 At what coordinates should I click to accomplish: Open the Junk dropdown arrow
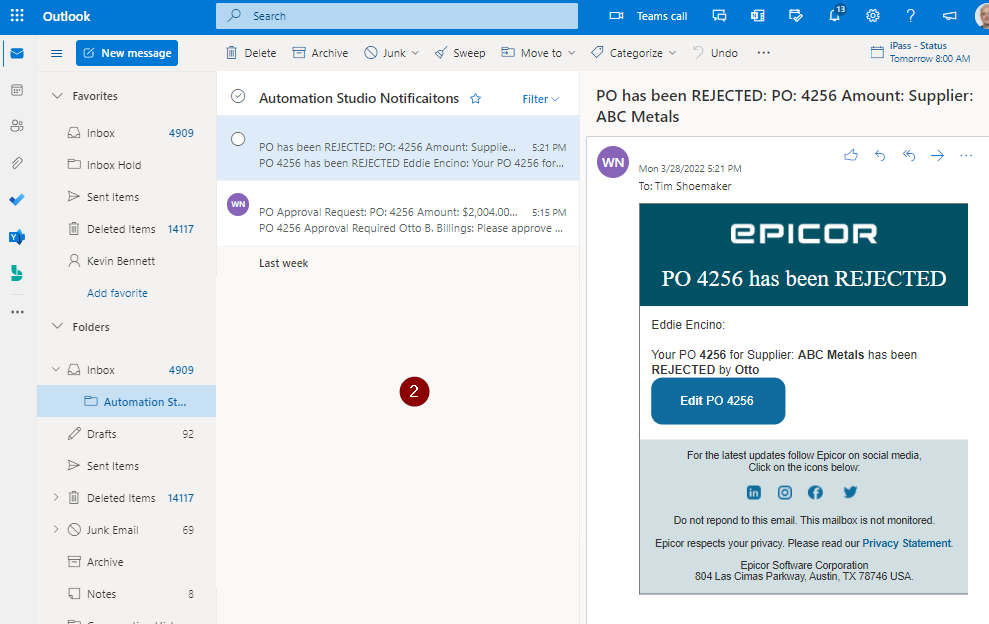pyautogui.click(x=415, y=53)
